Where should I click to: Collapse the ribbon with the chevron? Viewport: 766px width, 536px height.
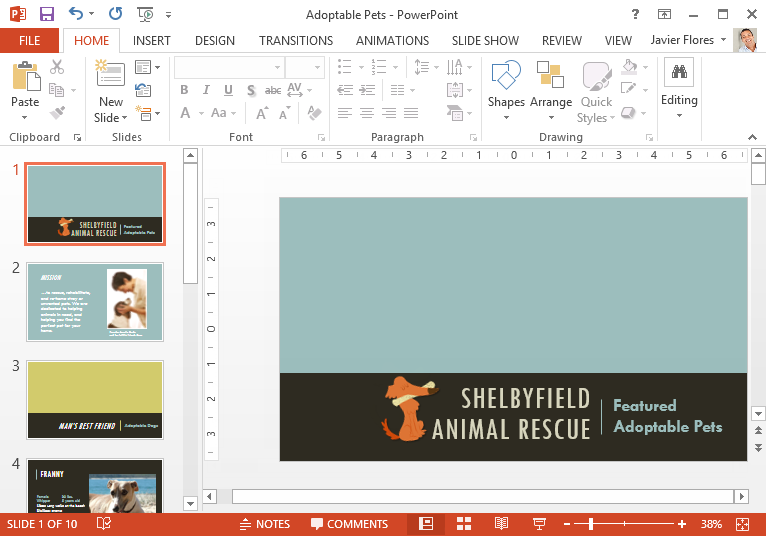pyautogui.click(x=752, y=137)
